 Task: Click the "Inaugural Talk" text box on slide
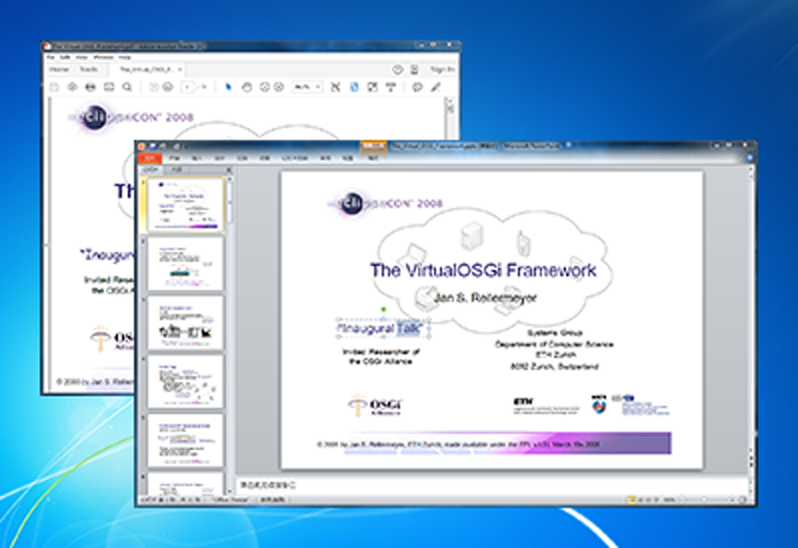click(x=381, y=329)
